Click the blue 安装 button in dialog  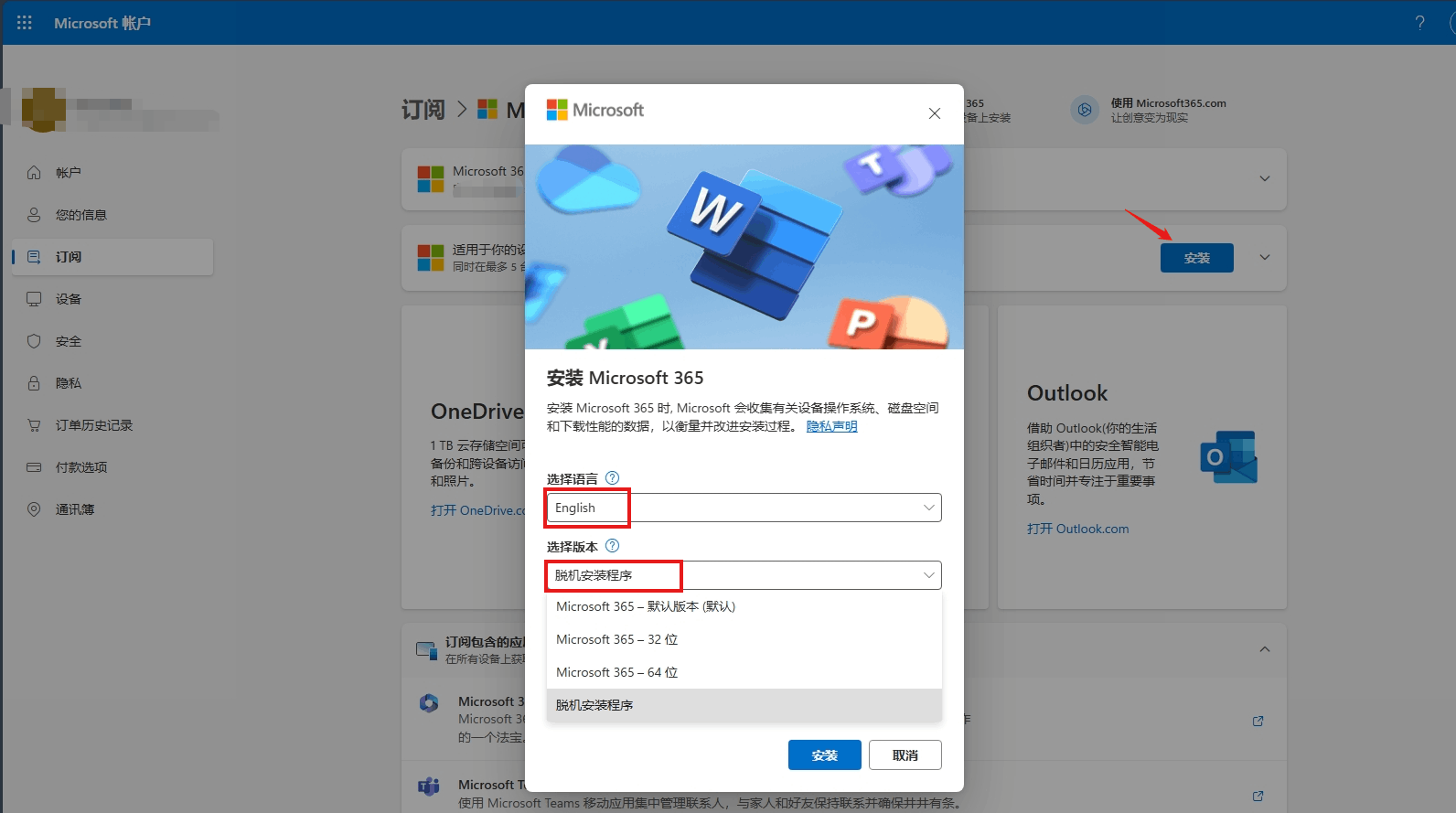824,755
